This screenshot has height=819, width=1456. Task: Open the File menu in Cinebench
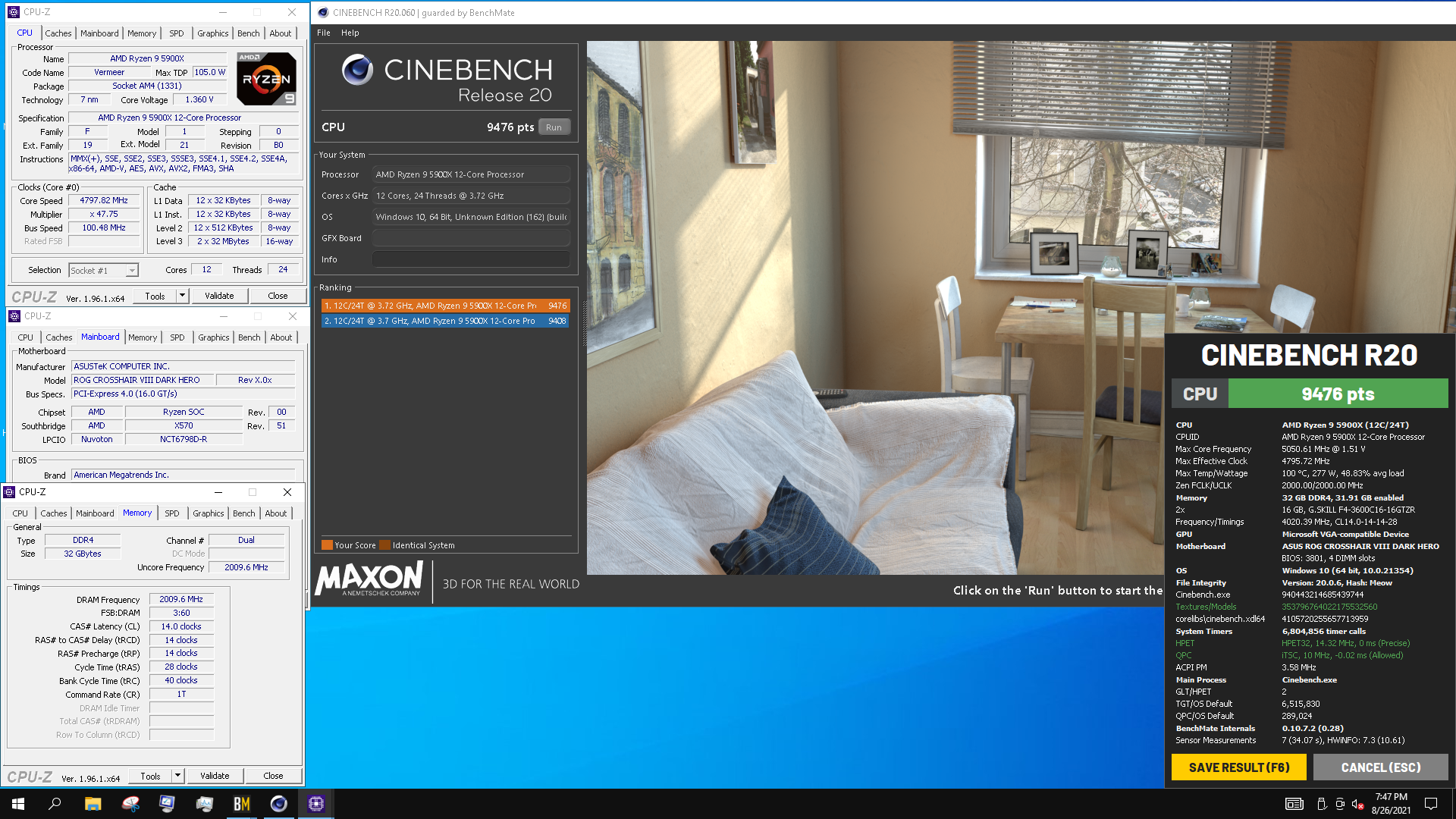[x=324, y=33]
